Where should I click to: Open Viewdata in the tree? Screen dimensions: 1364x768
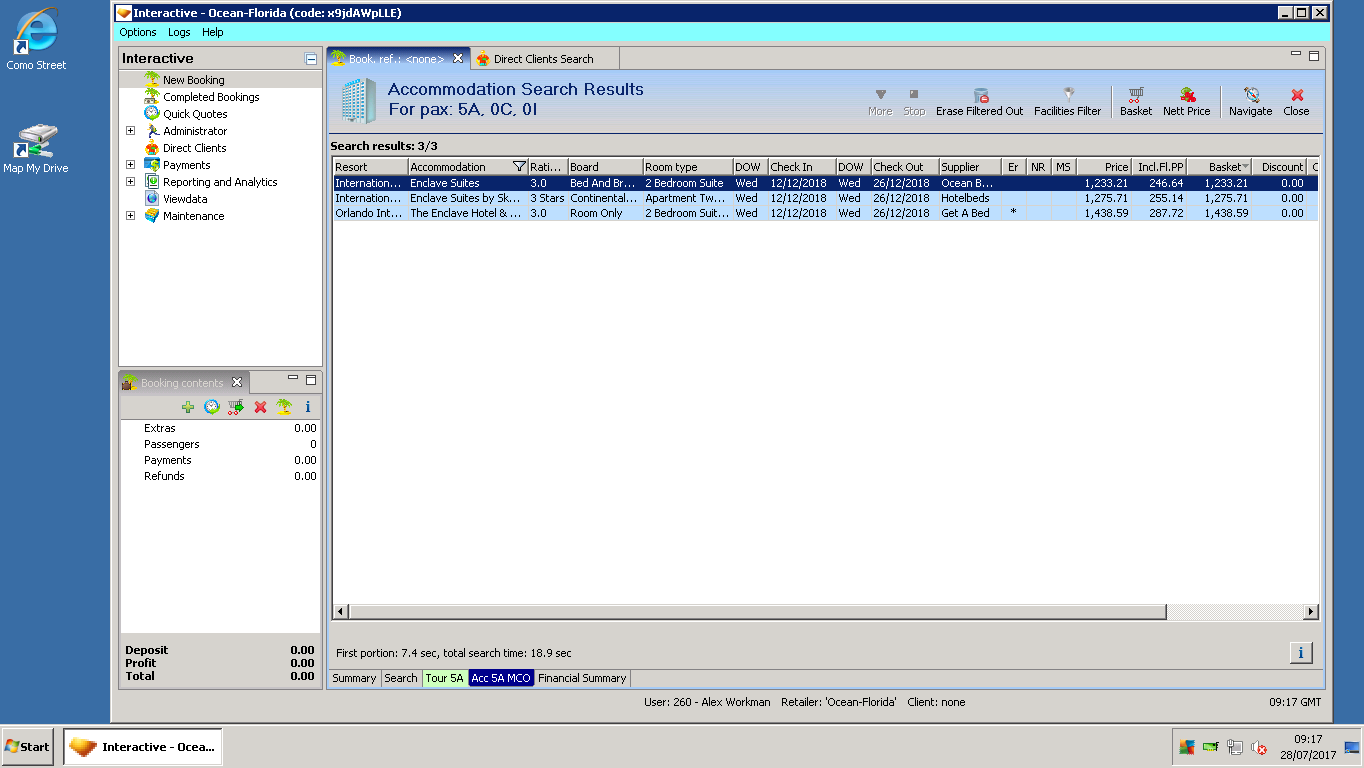185,199
